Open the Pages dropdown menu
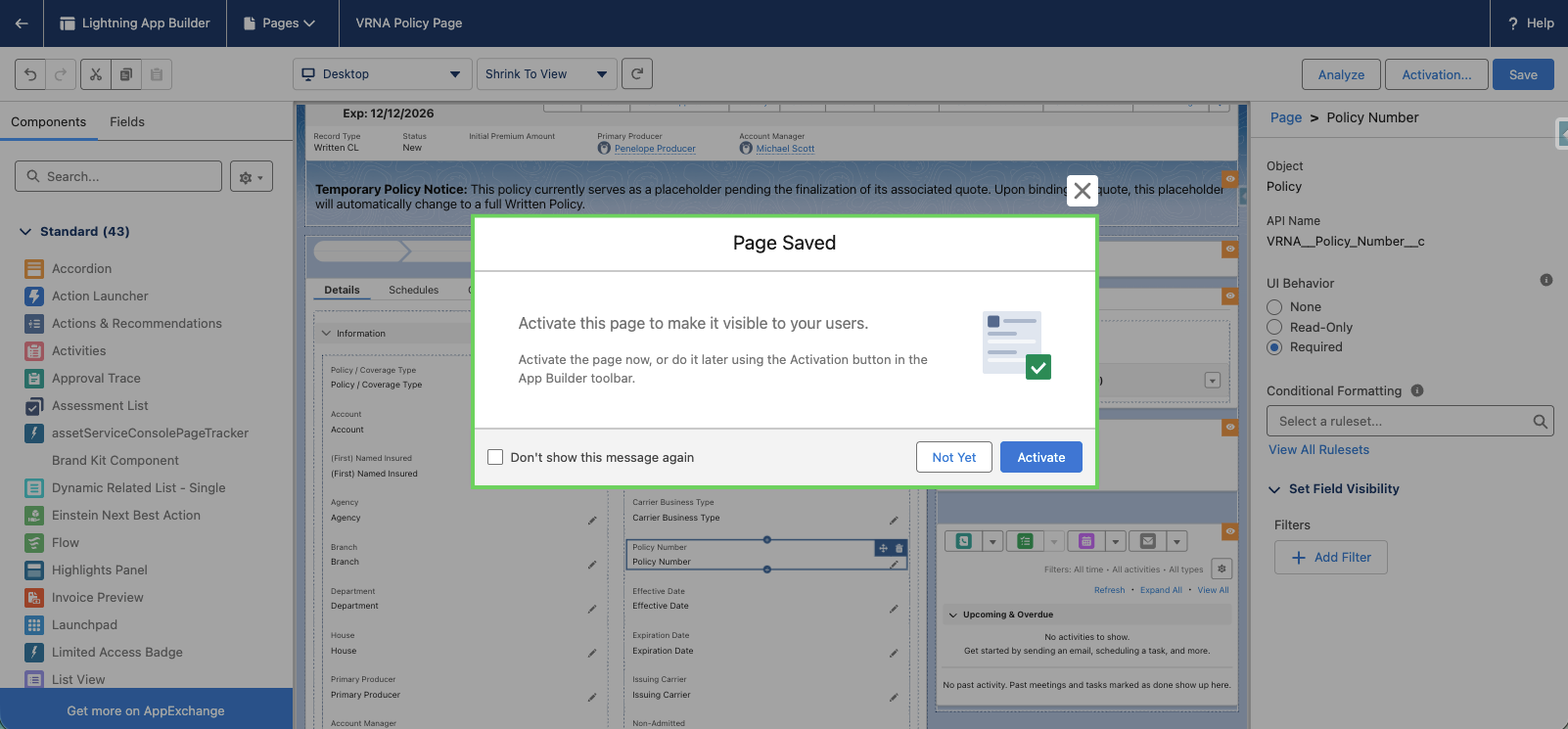 [x=280, y=23]
